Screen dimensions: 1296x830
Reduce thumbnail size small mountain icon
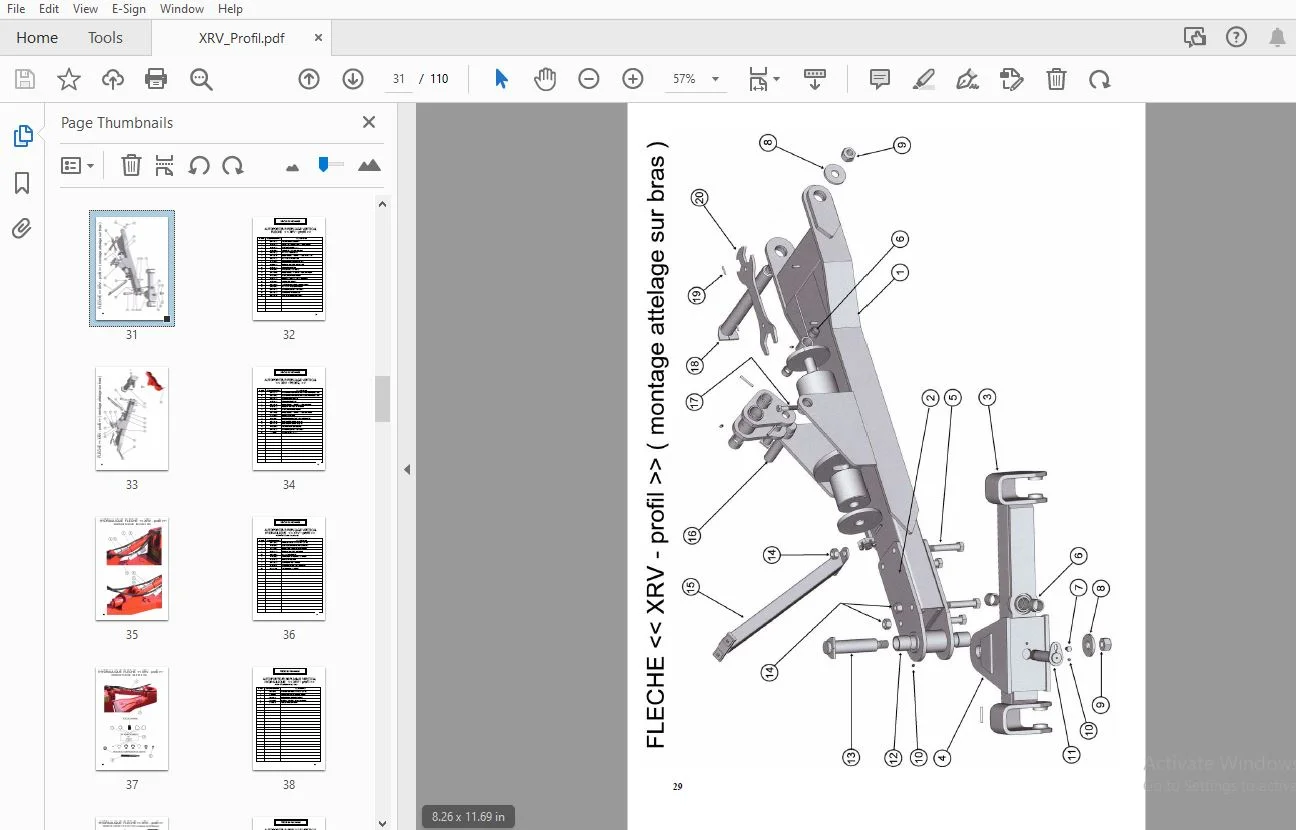coord(292,167)
